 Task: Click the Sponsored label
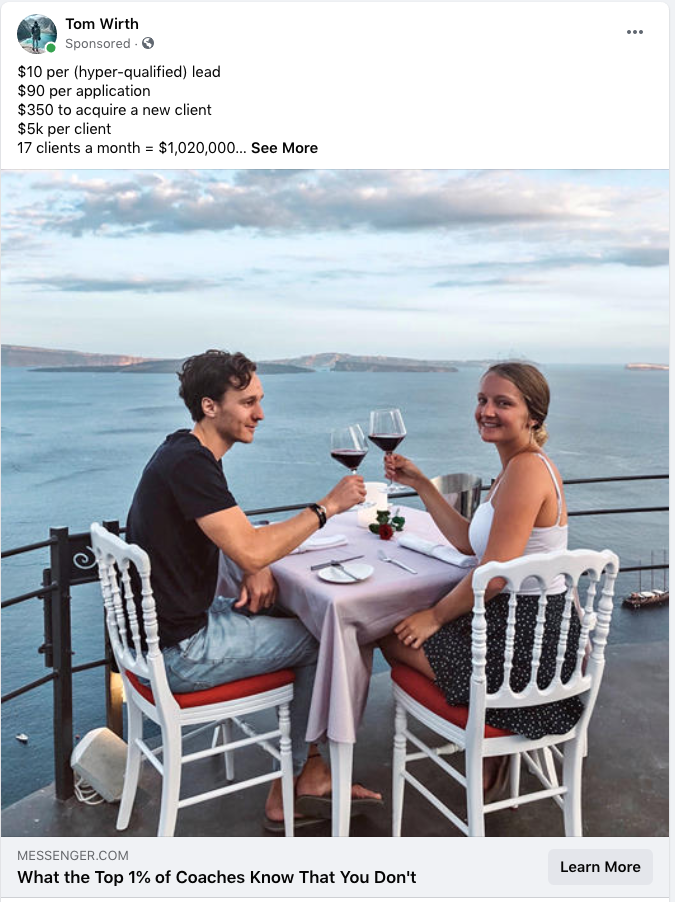[x=98, y=44]
